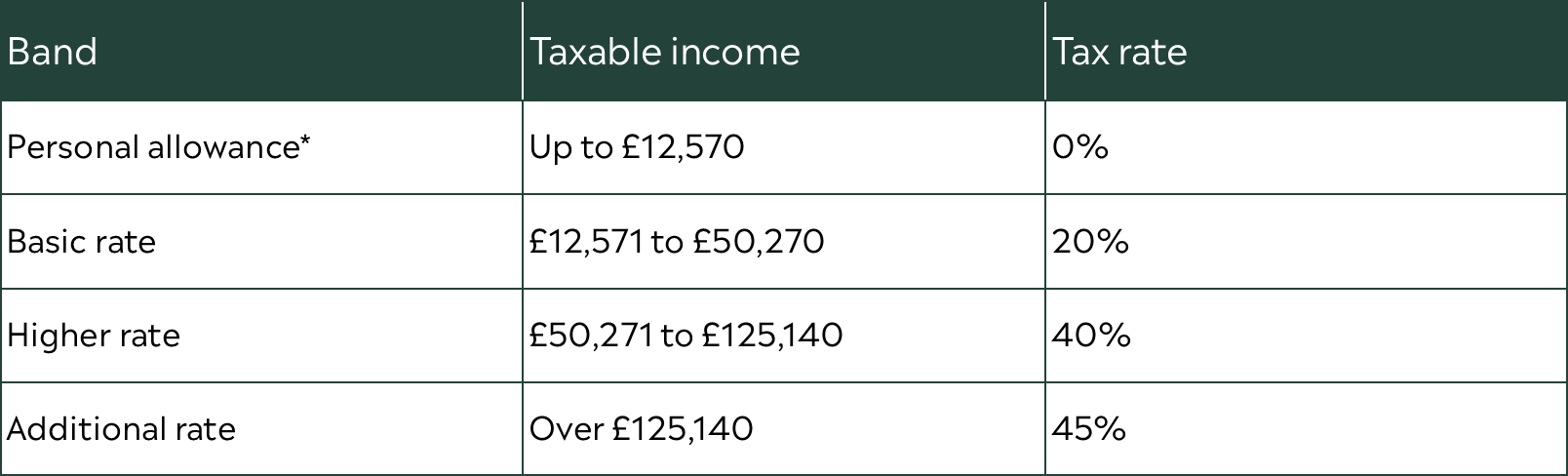Click the "Band" column header
The height and width of the screenshot is (476, 1568).
coord(53,52)
